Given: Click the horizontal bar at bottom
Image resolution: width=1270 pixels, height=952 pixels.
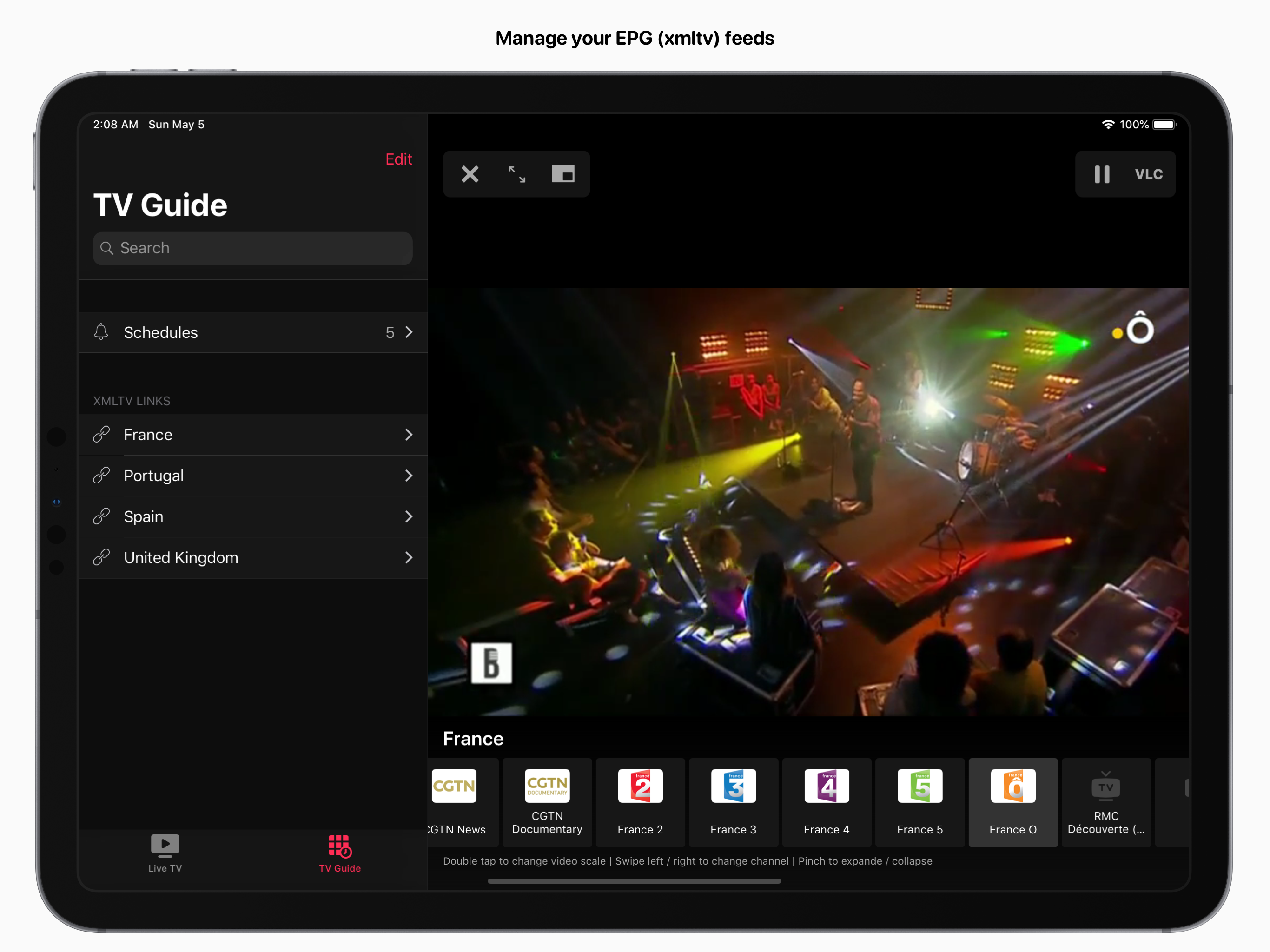Looking at the screenshot, I should pyautogui.click(x=634, y=881).
